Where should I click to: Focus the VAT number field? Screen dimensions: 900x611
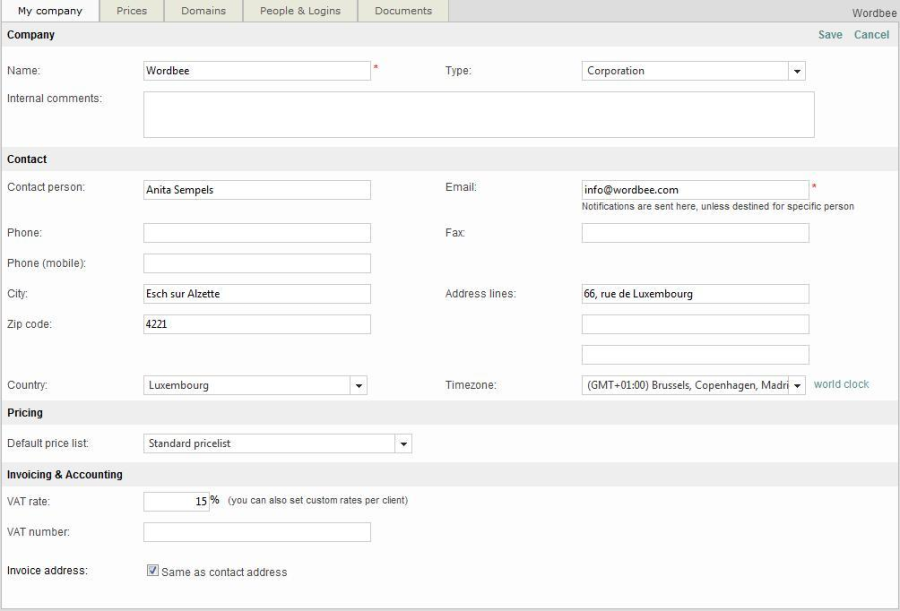[257, 532]
